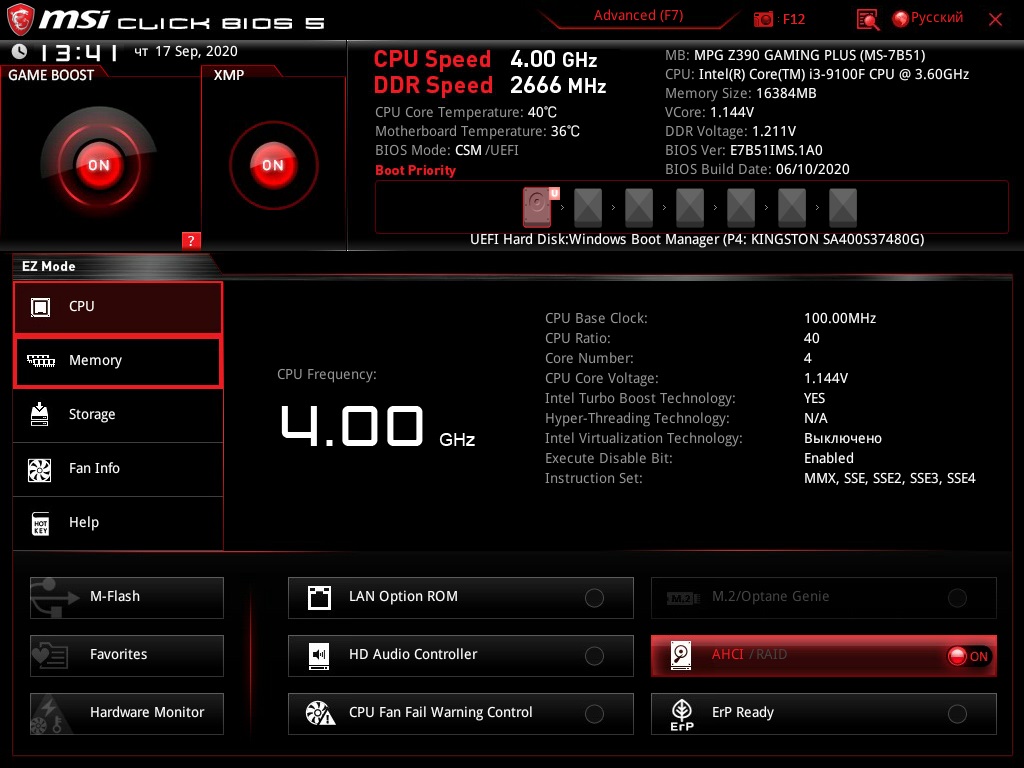Click the system time 13:41
The height and width of the screenshot is (768, 1024).
click(78, 52)
